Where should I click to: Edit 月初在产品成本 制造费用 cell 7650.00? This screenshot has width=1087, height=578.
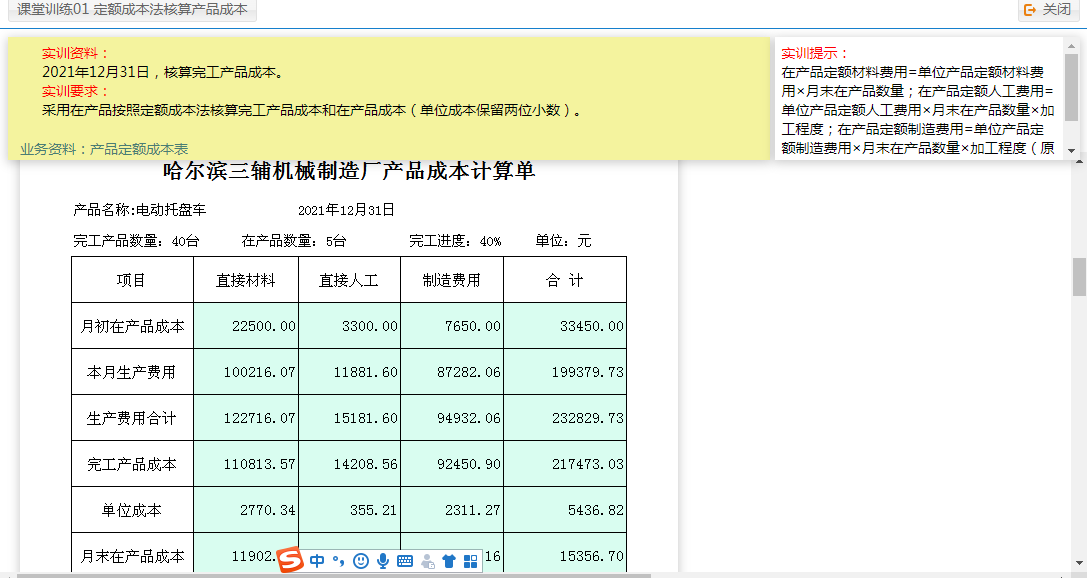[x=452, y=326]
